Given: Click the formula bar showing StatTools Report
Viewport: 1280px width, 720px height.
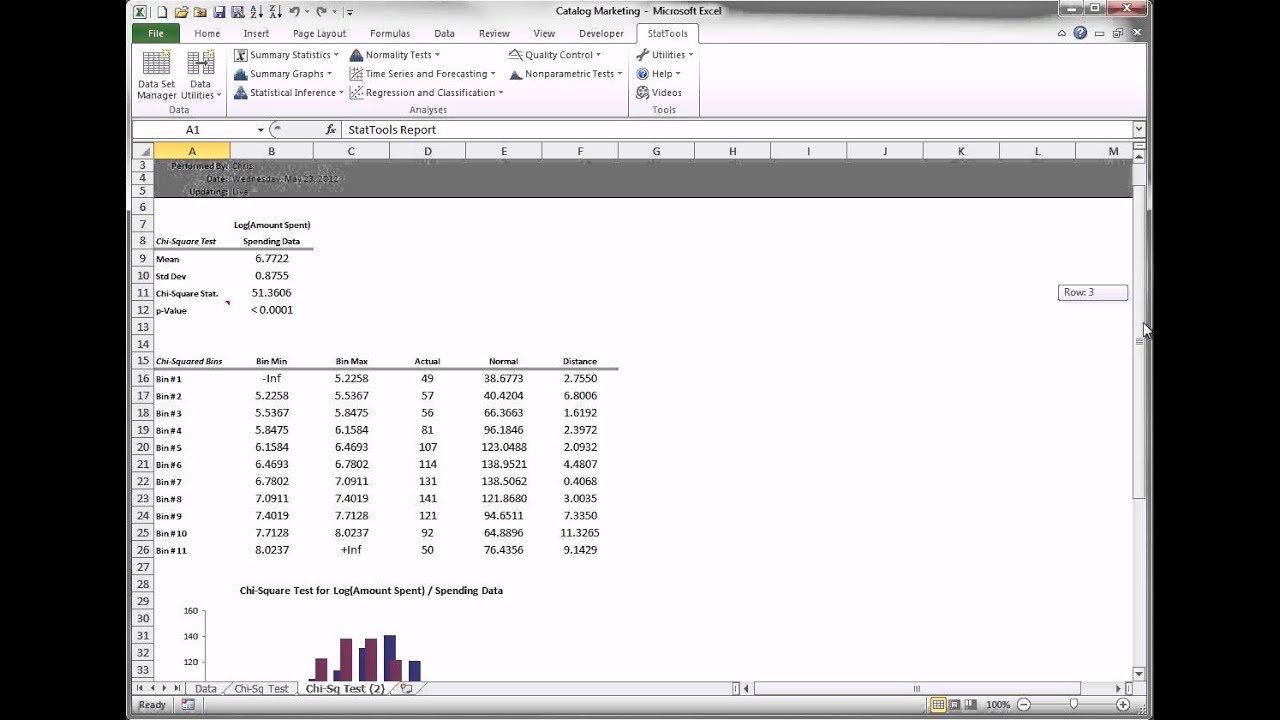Looking at the screenshot, I should (x=737, y=130).
